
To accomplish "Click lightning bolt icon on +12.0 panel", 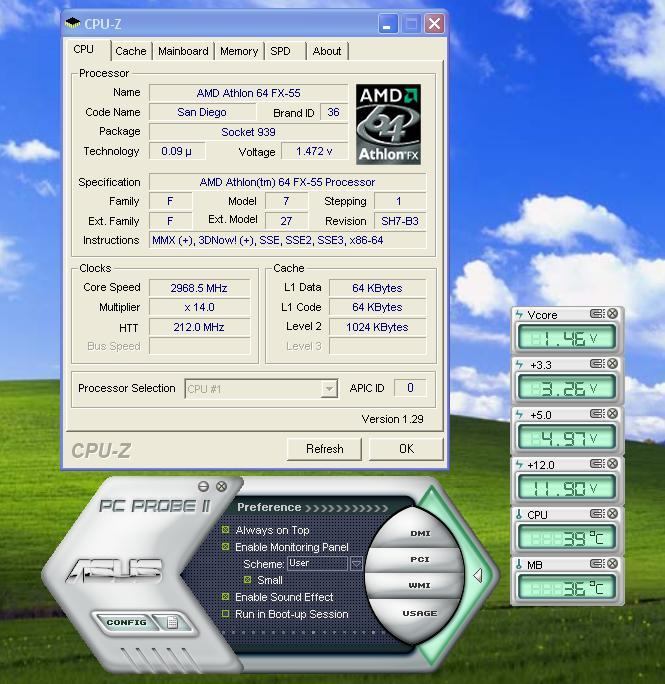I will (519, 464).
